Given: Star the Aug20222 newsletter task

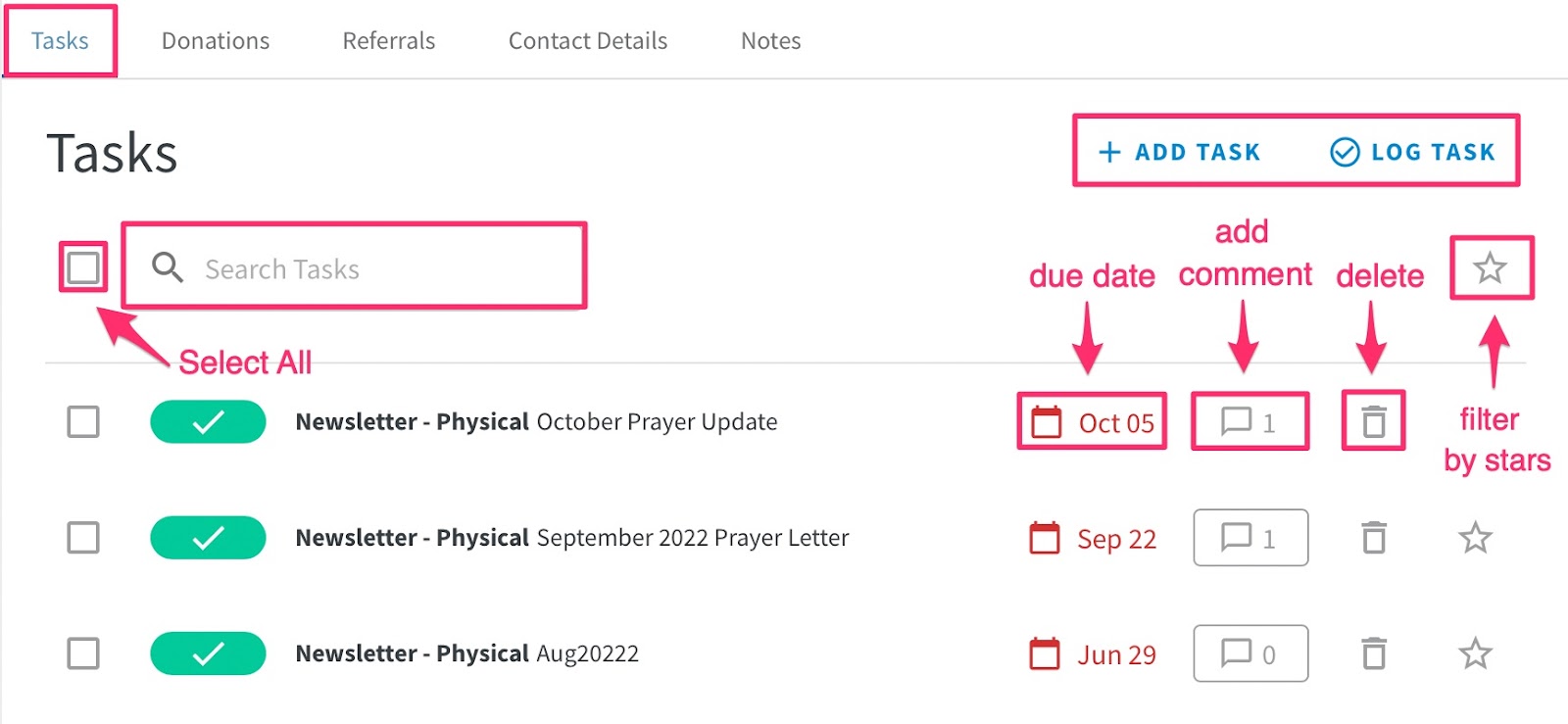Looking at the screenshot, I should click(x=1475, y=652).
